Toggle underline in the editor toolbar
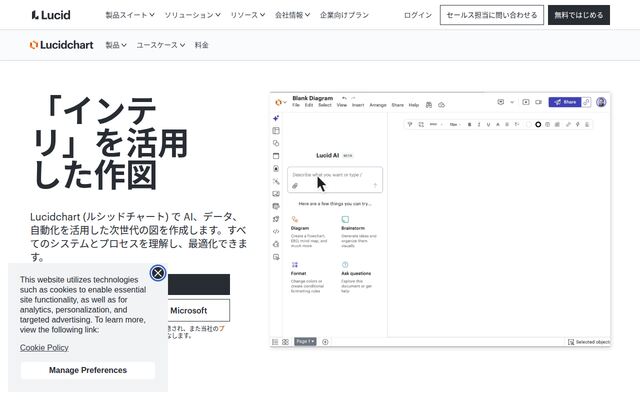Viewport: 640px width, 400px height. click(x=488, y=124)
